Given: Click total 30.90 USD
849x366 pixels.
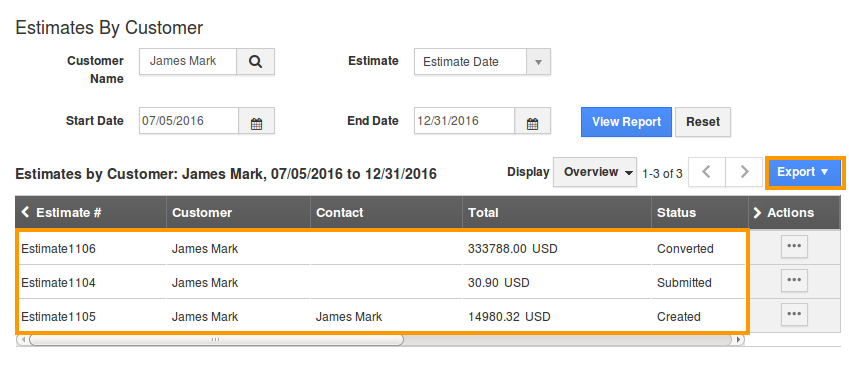Looking at the screenshot, I should [499, 283].
